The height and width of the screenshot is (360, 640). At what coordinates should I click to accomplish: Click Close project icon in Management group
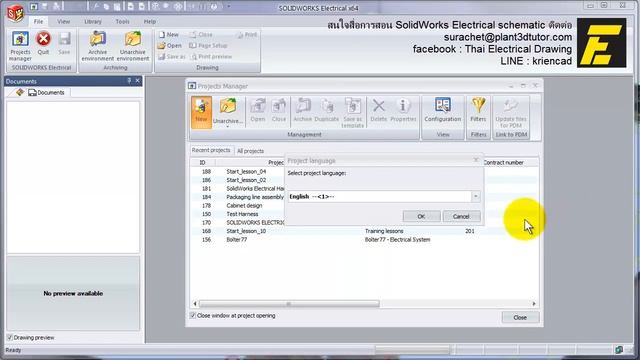(279, 110)
